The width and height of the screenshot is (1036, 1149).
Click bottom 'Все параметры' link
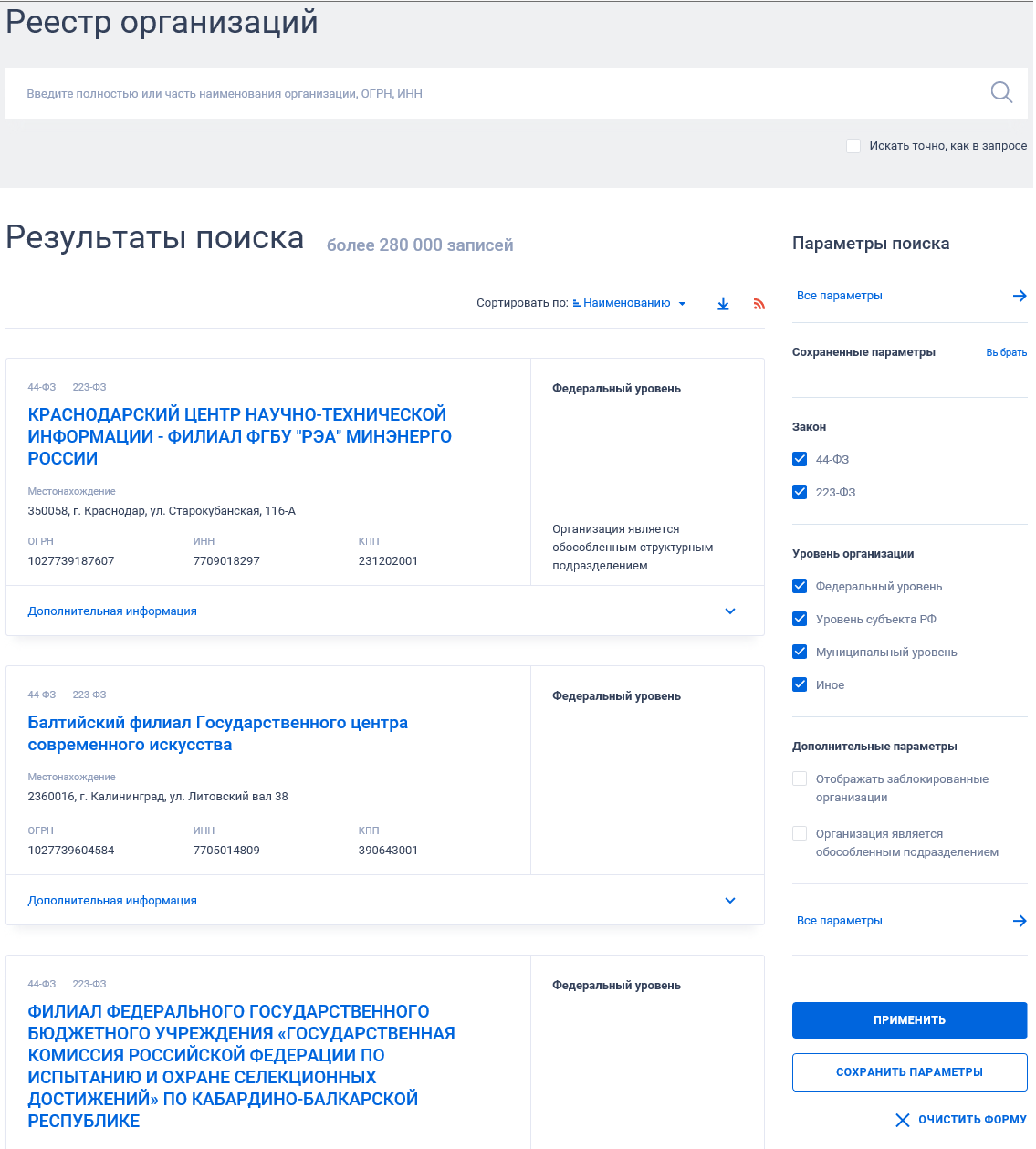coord(840,921)
